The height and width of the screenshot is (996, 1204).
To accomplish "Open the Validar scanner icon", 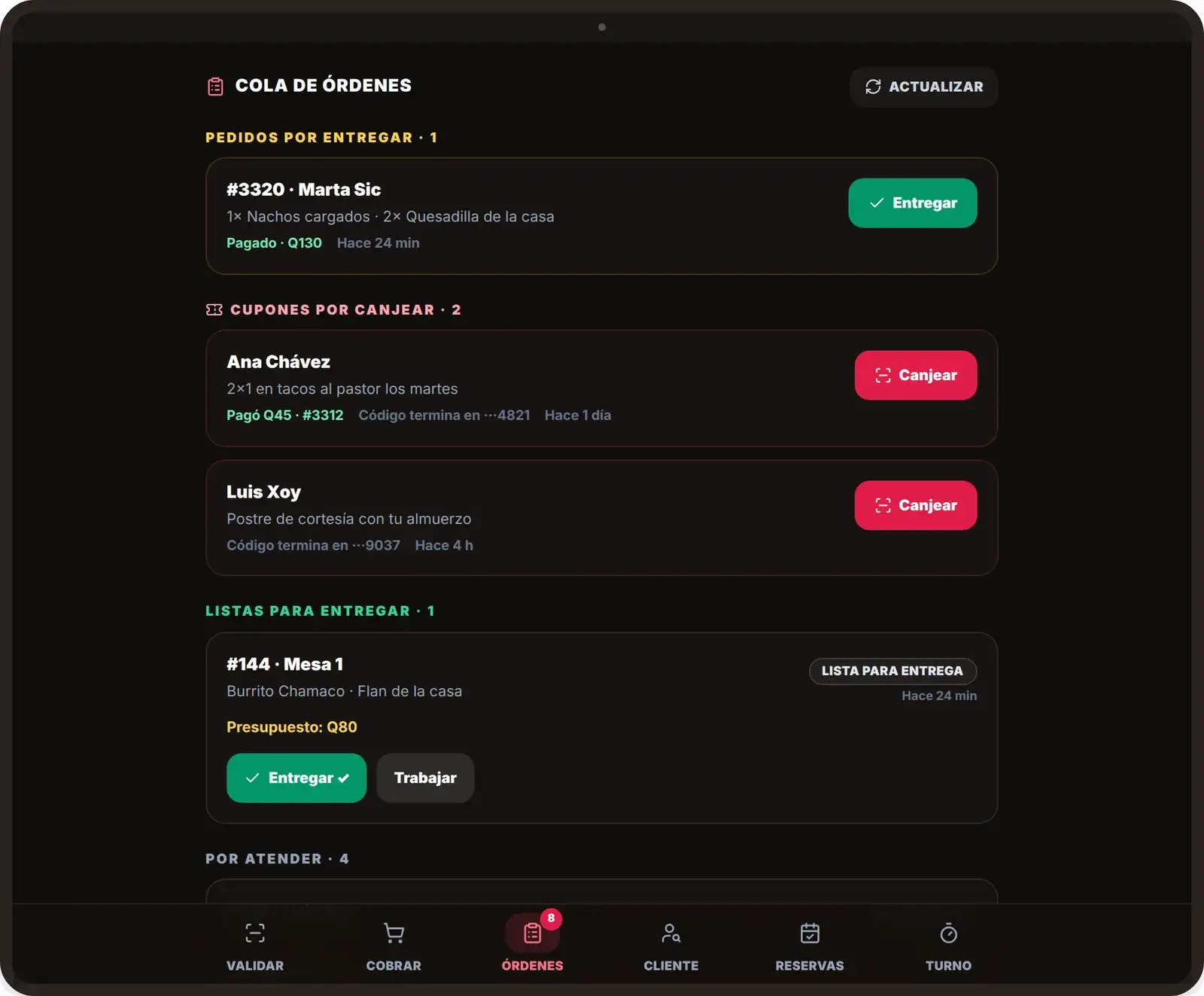I will tap(255, 934).
